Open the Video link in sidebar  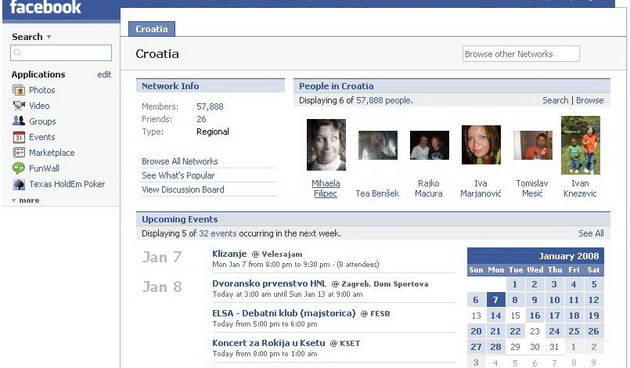pyautogui.click(x=39, y=106)
